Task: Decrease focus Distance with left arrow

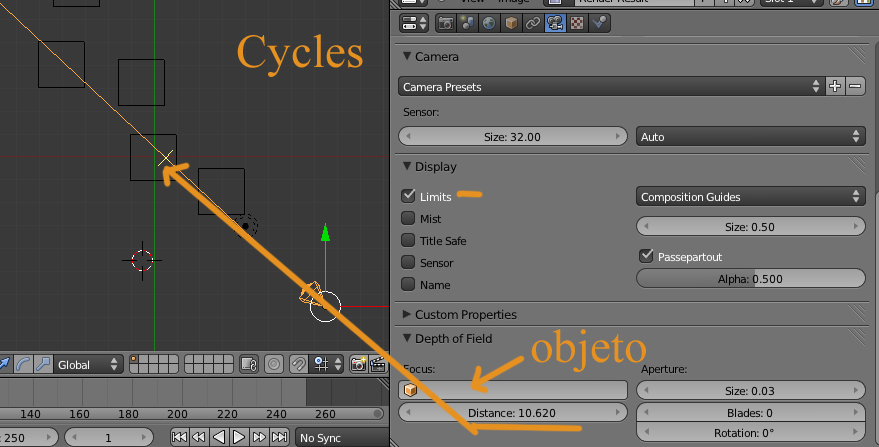Action: pyautogui.click(x=408, y=413)
